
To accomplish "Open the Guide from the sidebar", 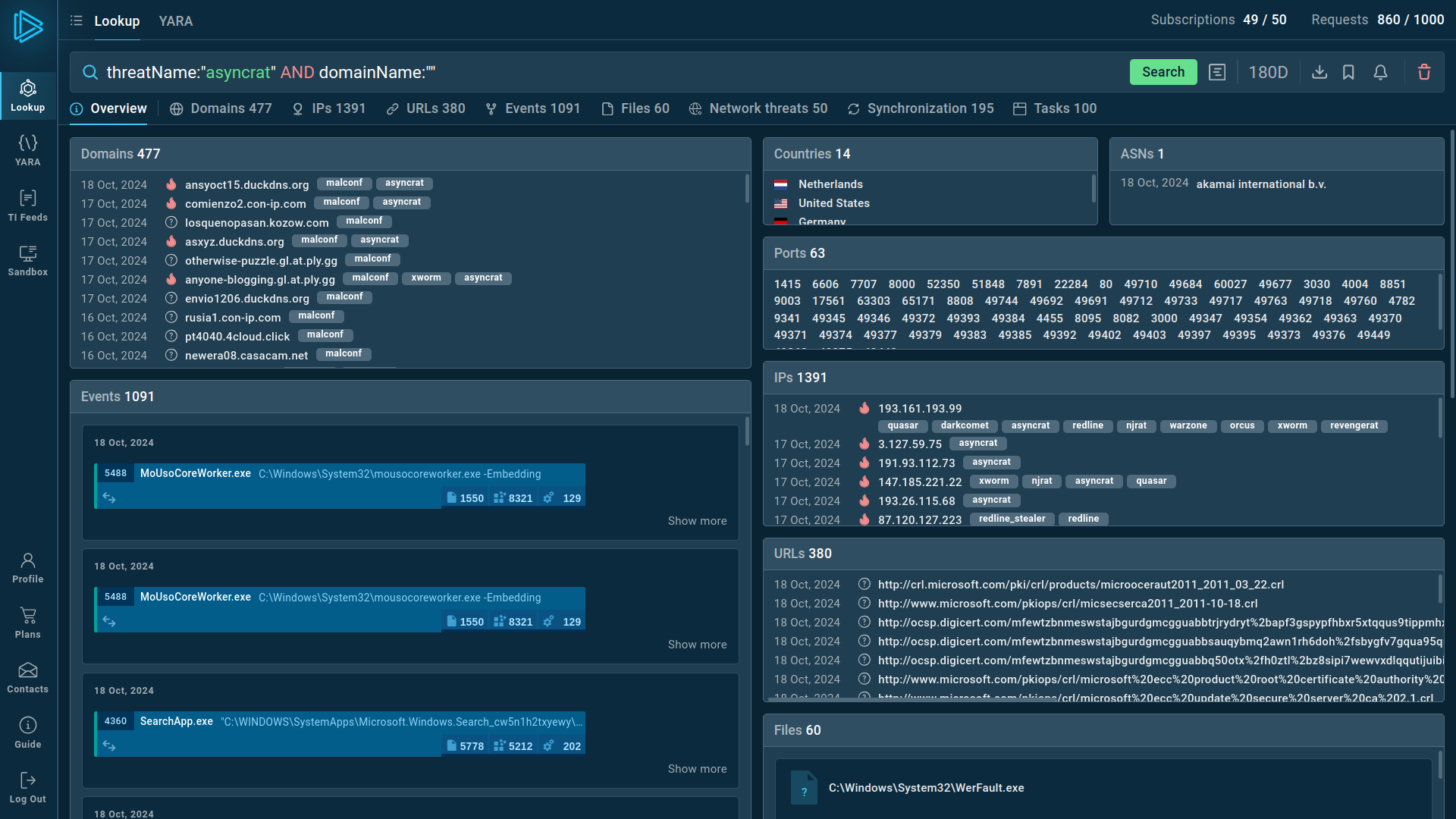I will (28, 732).
